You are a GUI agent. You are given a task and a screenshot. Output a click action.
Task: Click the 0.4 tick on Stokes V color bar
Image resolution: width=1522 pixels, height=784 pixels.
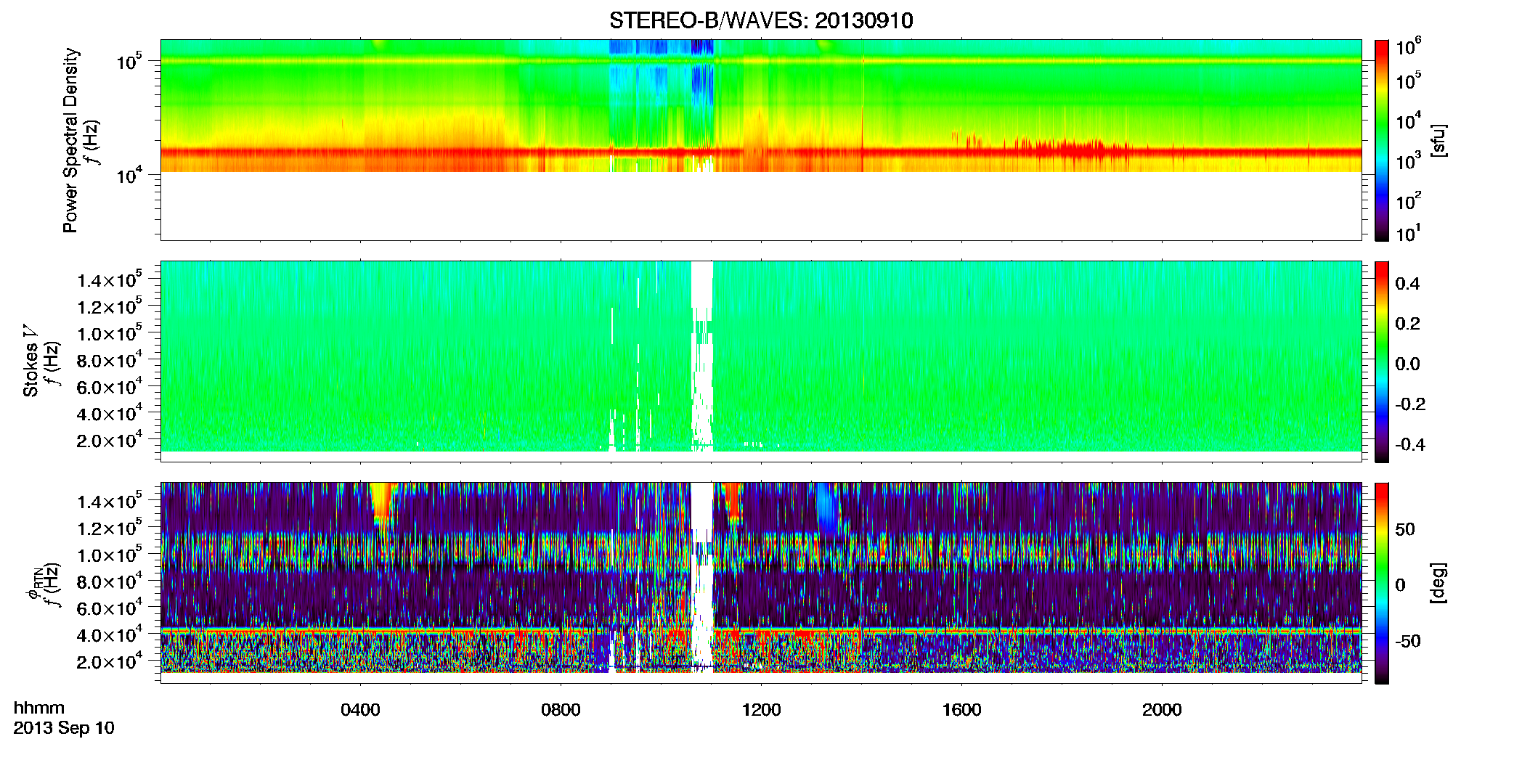pos(1407,284)
